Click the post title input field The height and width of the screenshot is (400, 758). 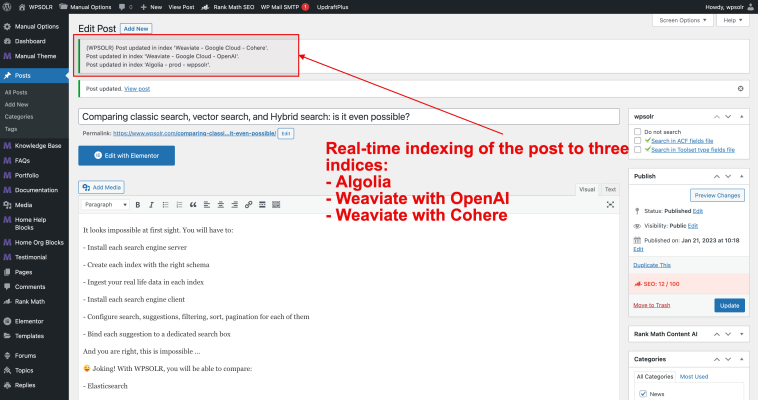(349, 117)
